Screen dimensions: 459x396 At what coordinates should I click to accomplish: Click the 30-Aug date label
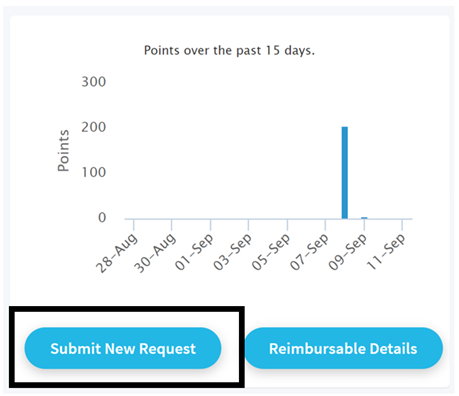point(155,253)
